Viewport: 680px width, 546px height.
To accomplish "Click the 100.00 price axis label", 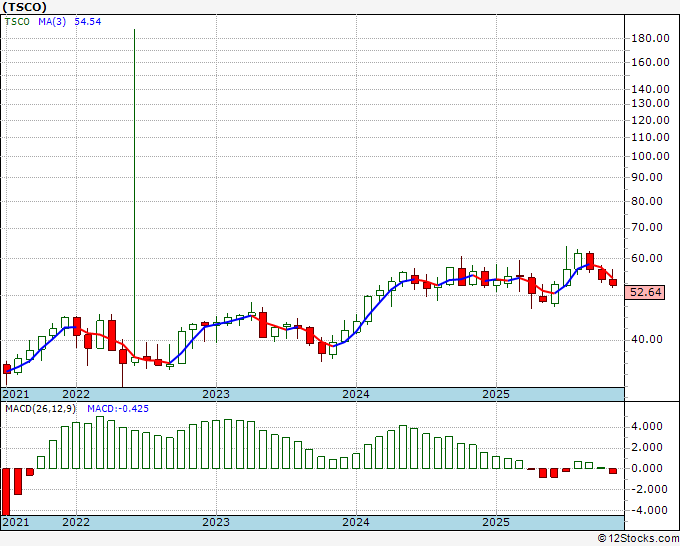I will [650, 156].
